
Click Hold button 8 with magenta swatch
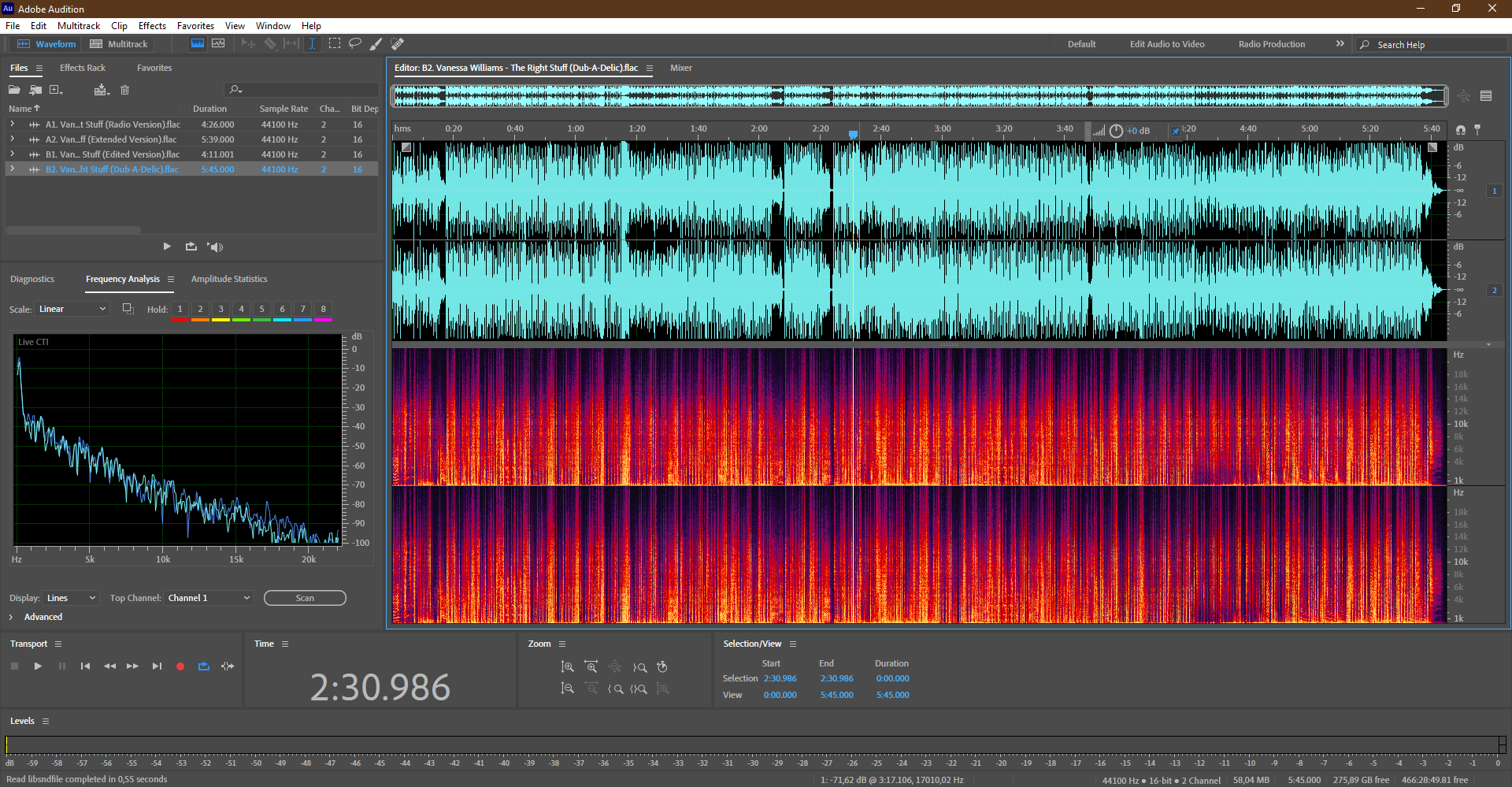click(x=323, y=310)
